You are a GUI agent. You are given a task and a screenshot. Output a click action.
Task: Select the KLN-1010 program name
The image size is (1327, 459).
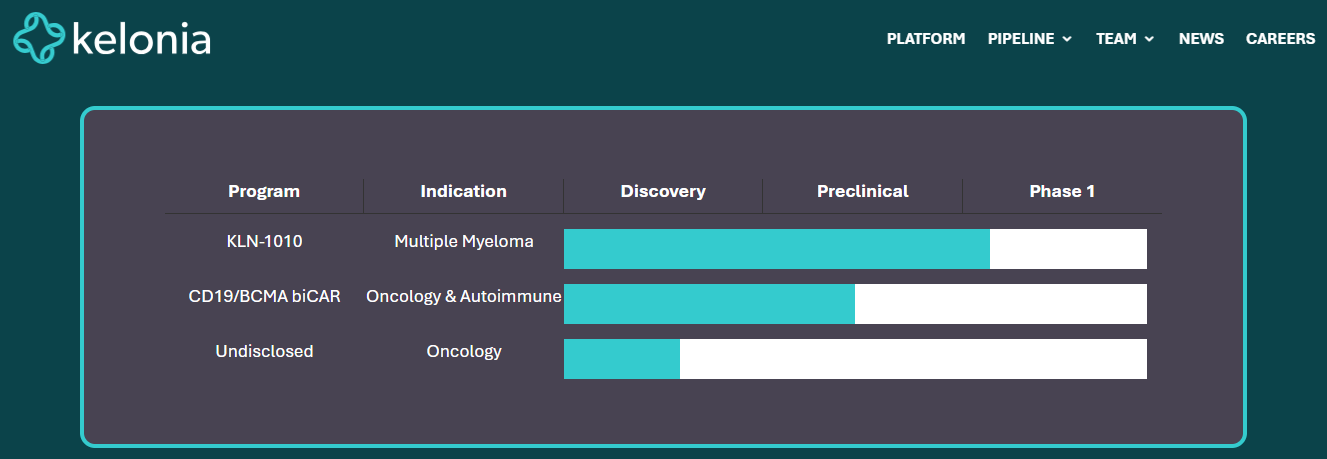pyautogui.click(x=264, y=241)
